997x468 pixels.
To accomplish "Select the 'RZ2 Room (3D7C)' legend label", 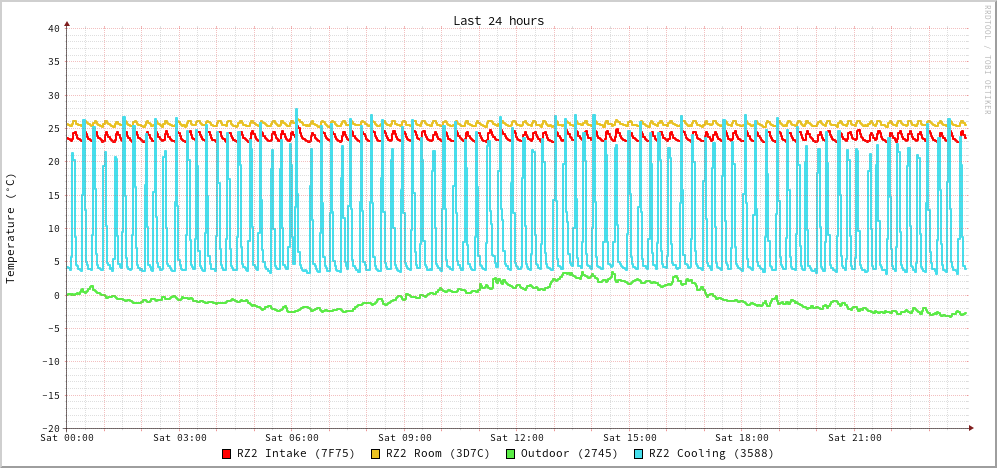I will (x=438, y=454).
